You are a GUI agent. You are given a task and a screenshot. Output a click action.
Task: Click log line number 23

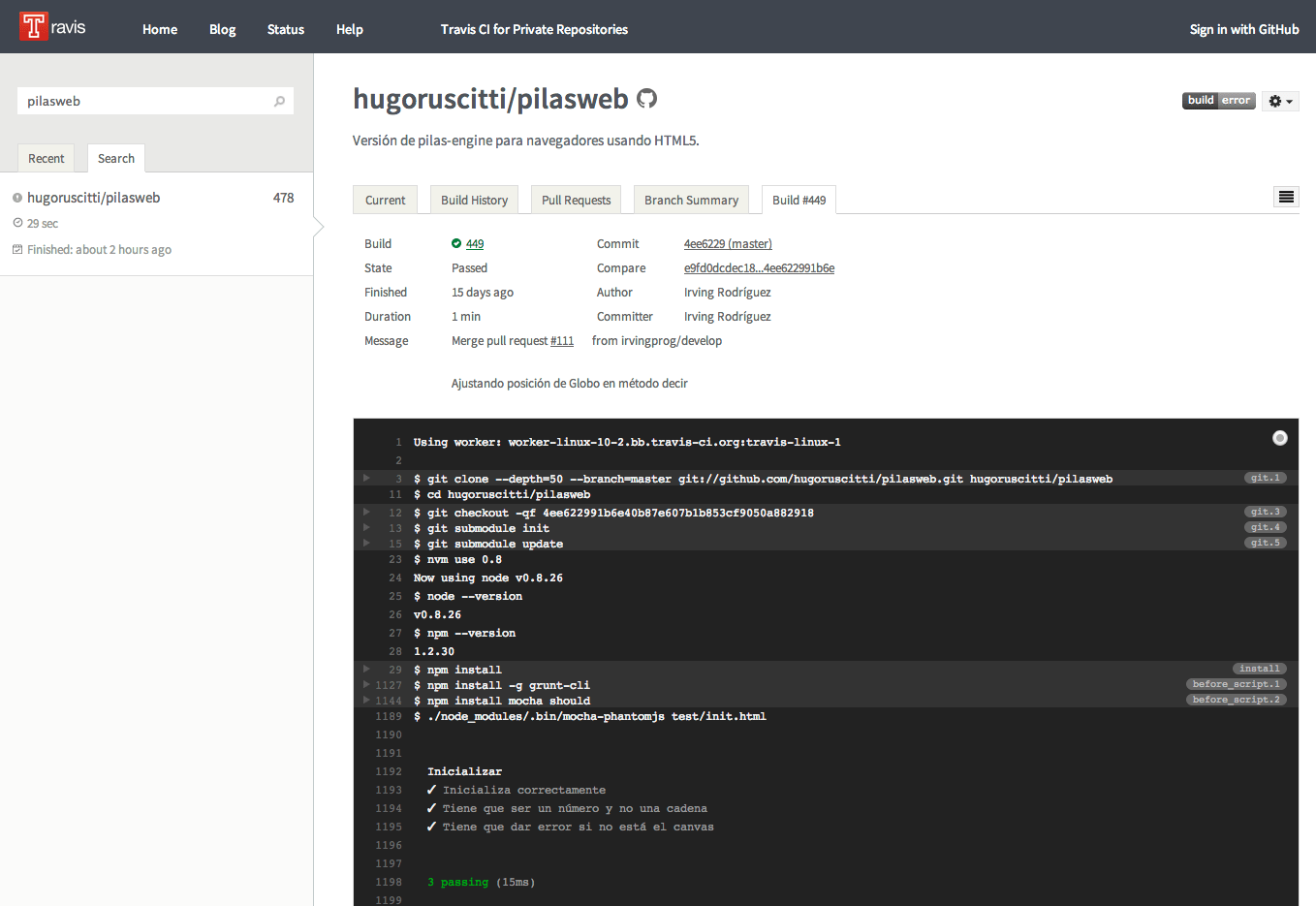[x=395, y=559]
